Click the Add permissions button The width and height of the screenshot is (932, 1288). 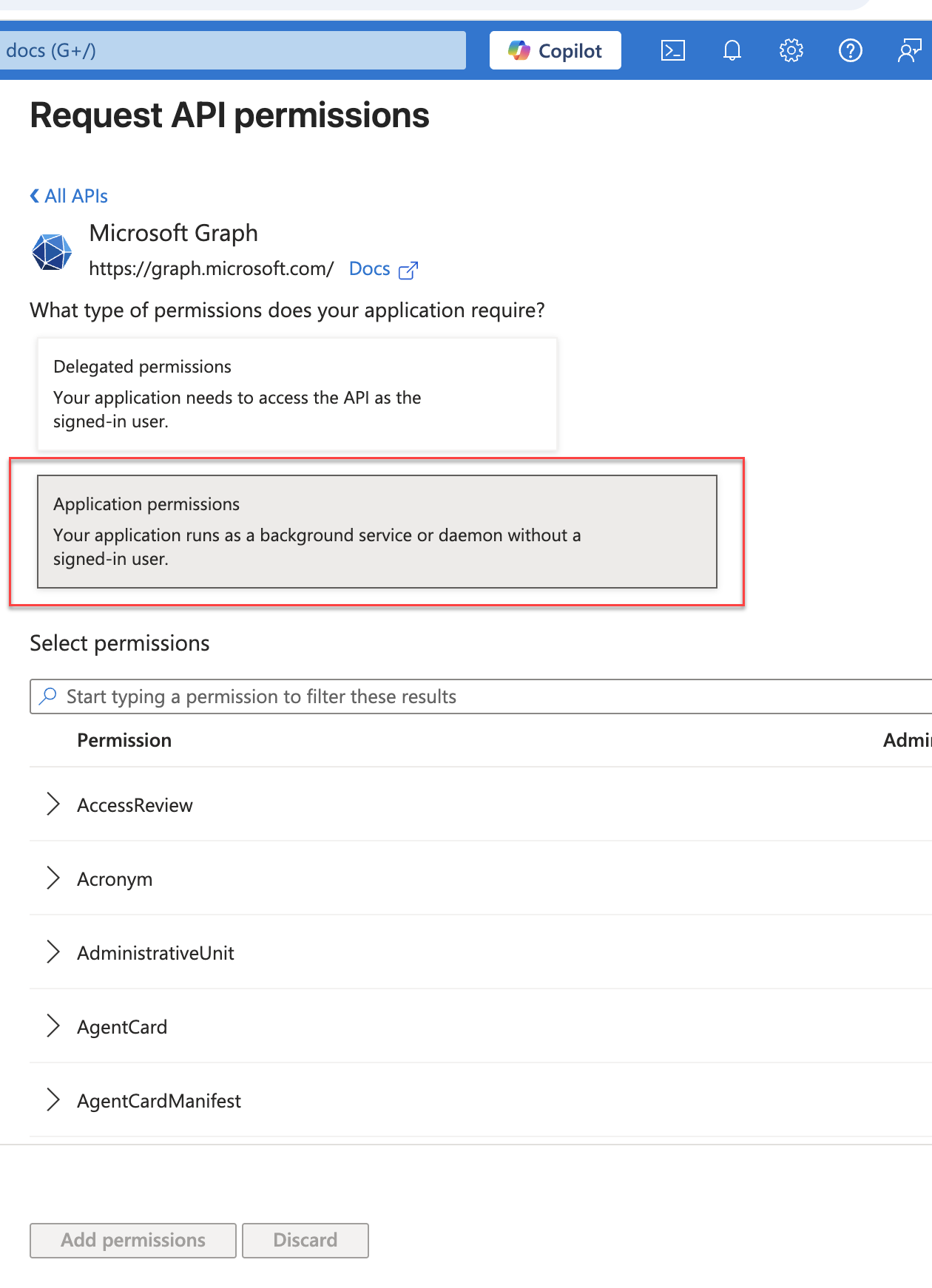coord(133,1240)
